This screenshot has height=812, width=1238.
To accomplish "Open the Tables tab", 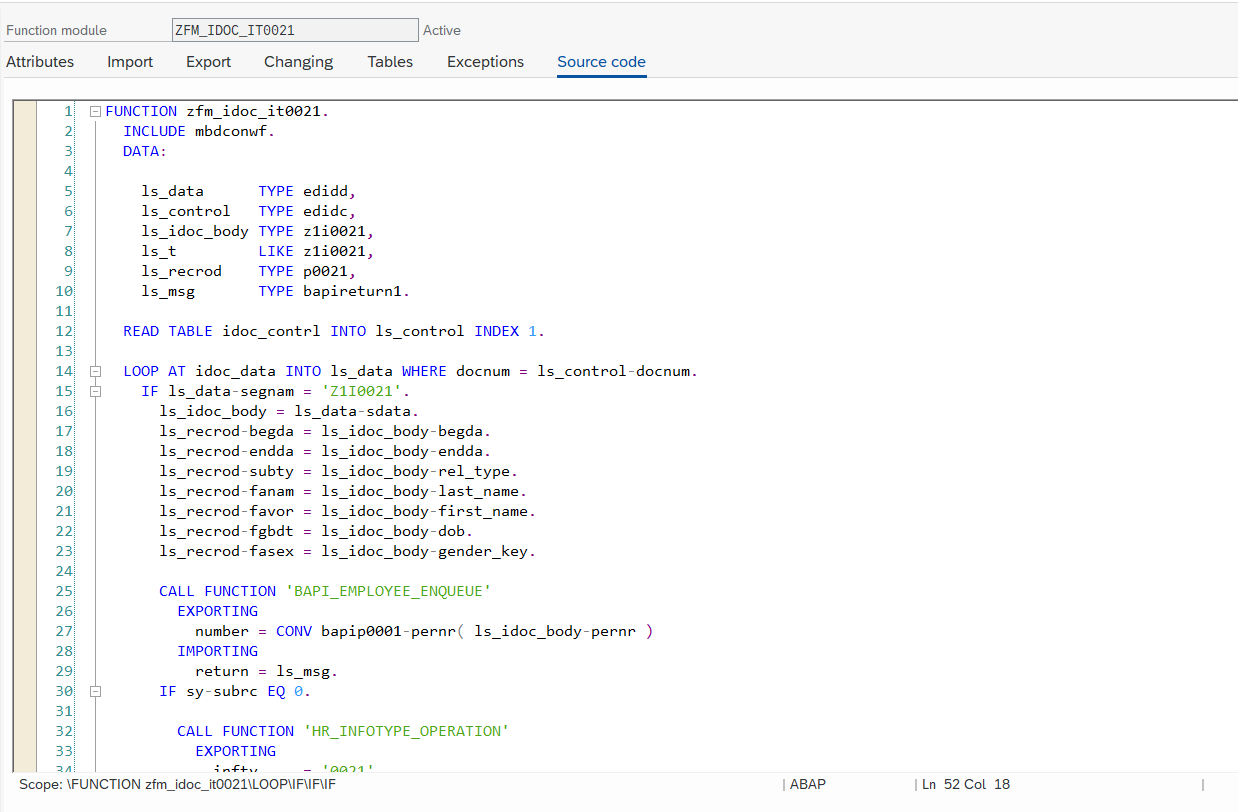I will 390,62.
